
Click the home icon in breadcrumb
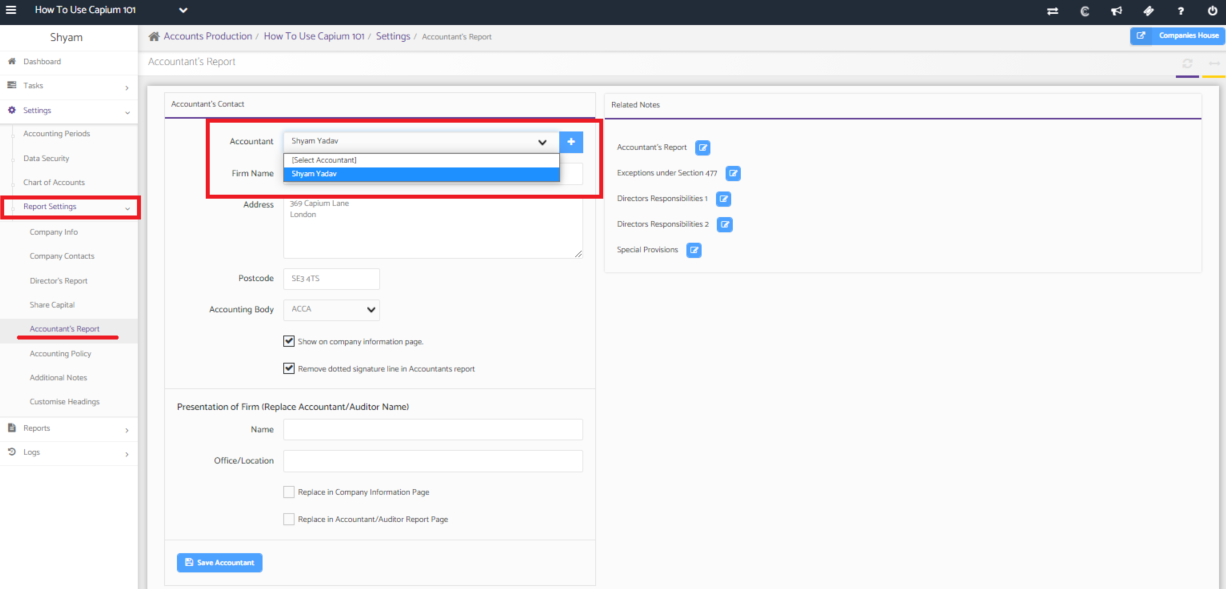point(154,36)
